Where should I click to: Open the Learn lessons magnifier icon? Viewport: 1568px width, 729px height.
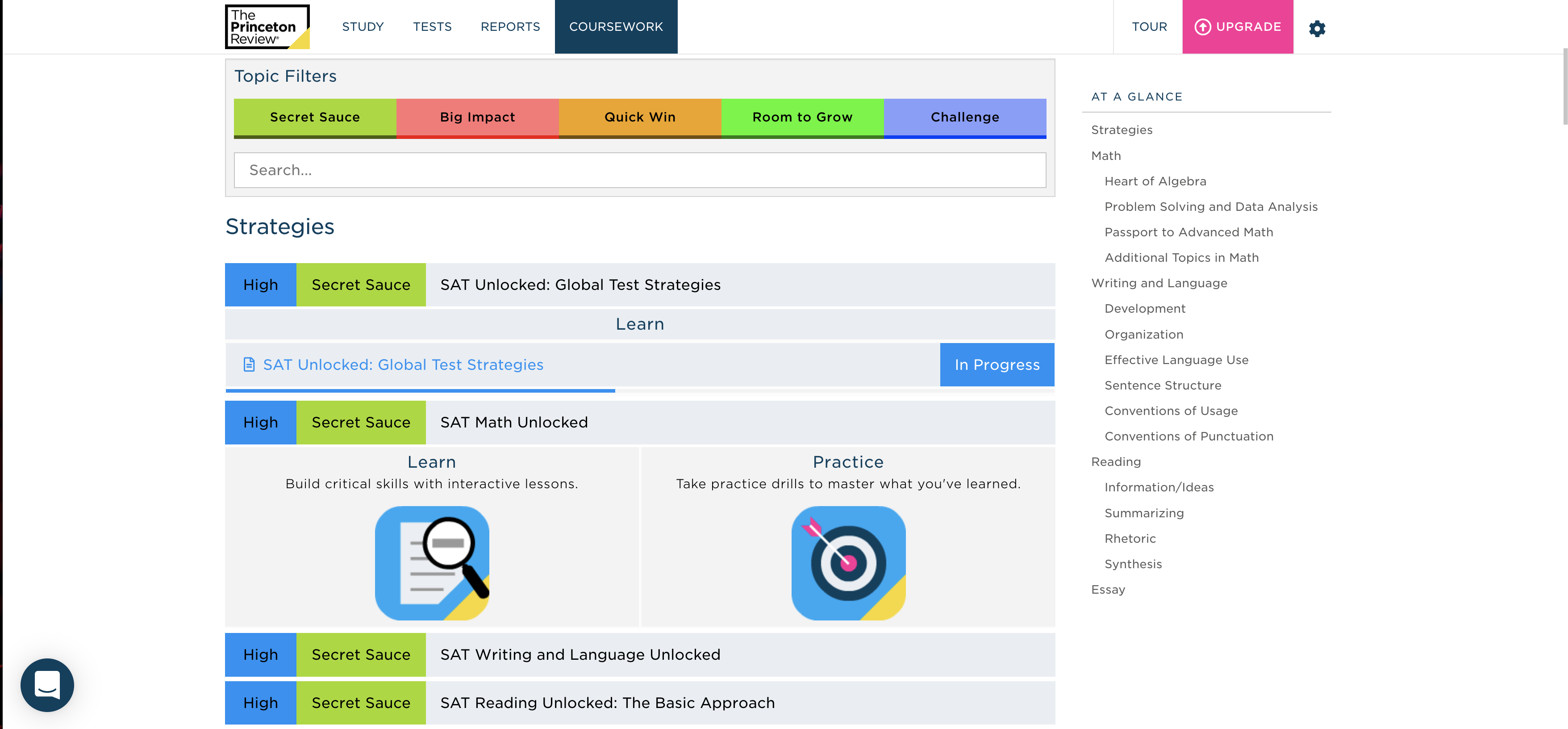(x=432, y=563)
